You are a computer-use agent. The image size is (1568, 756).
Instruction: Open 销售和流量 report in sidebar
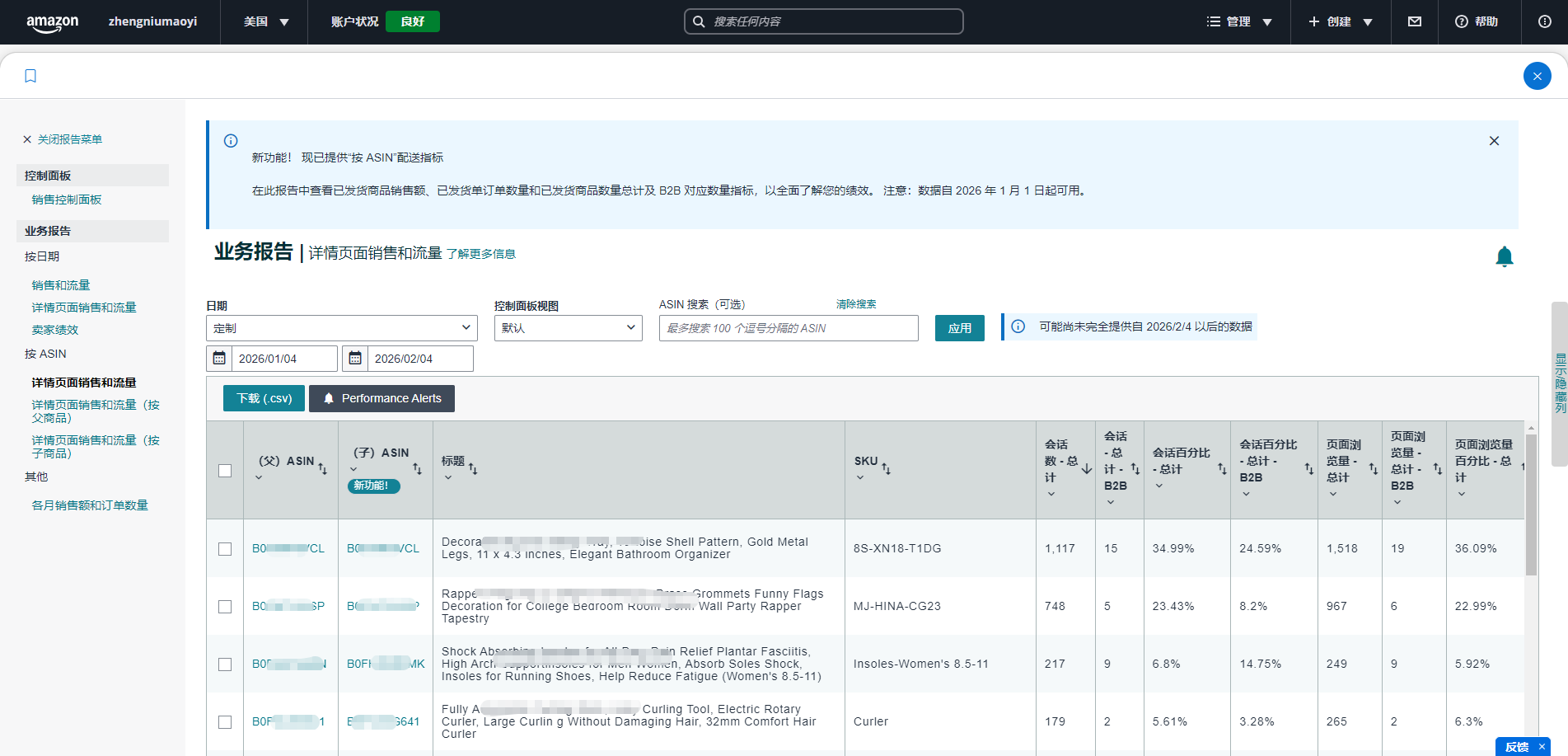coord(61,285)
